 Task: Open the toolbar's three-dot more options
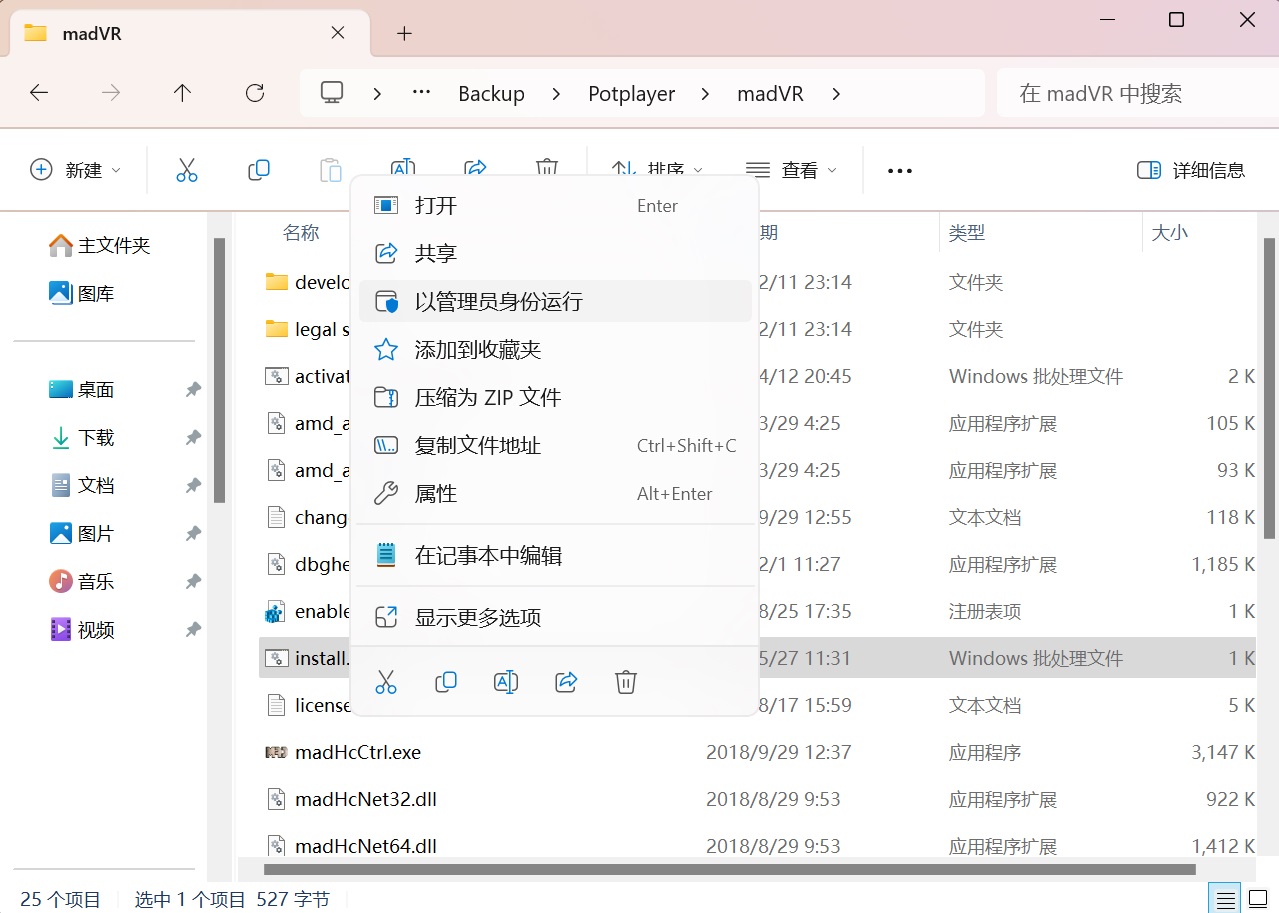tap(900, 171)
